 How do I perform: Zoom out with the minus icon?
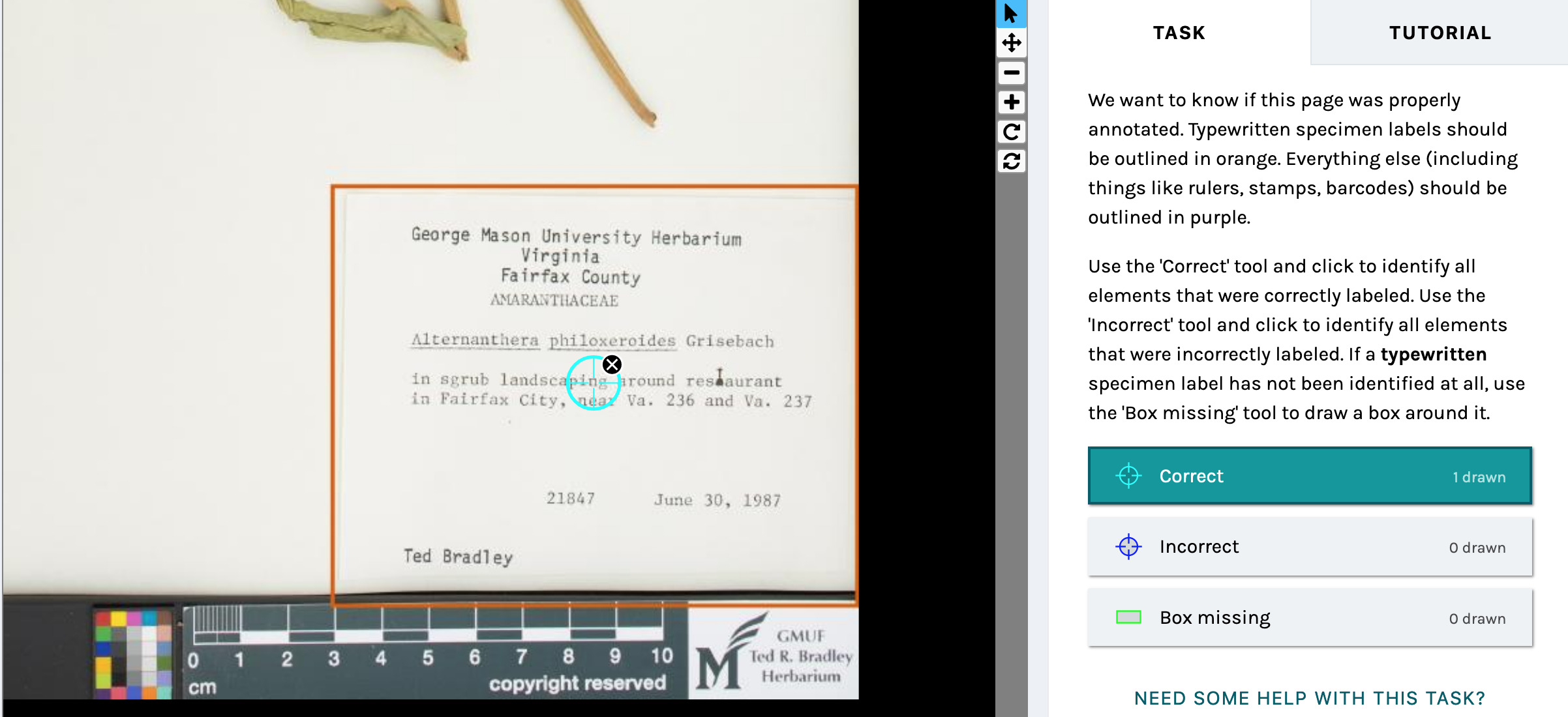click(1011, 73)
